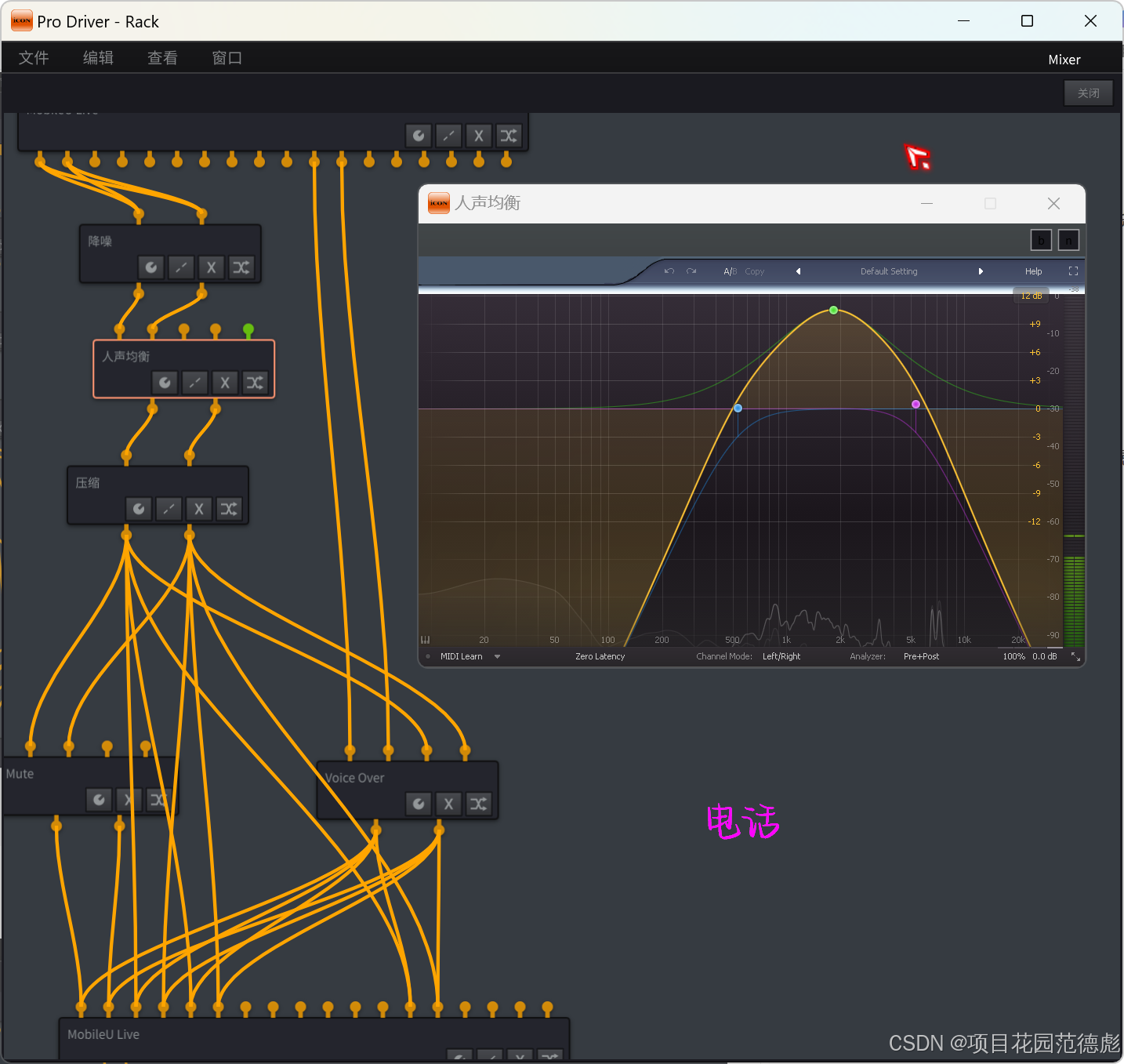Viewport: 1124px width, 1064px height.
Task: Go to next preset arrow
Action: (x=981, y=271)
